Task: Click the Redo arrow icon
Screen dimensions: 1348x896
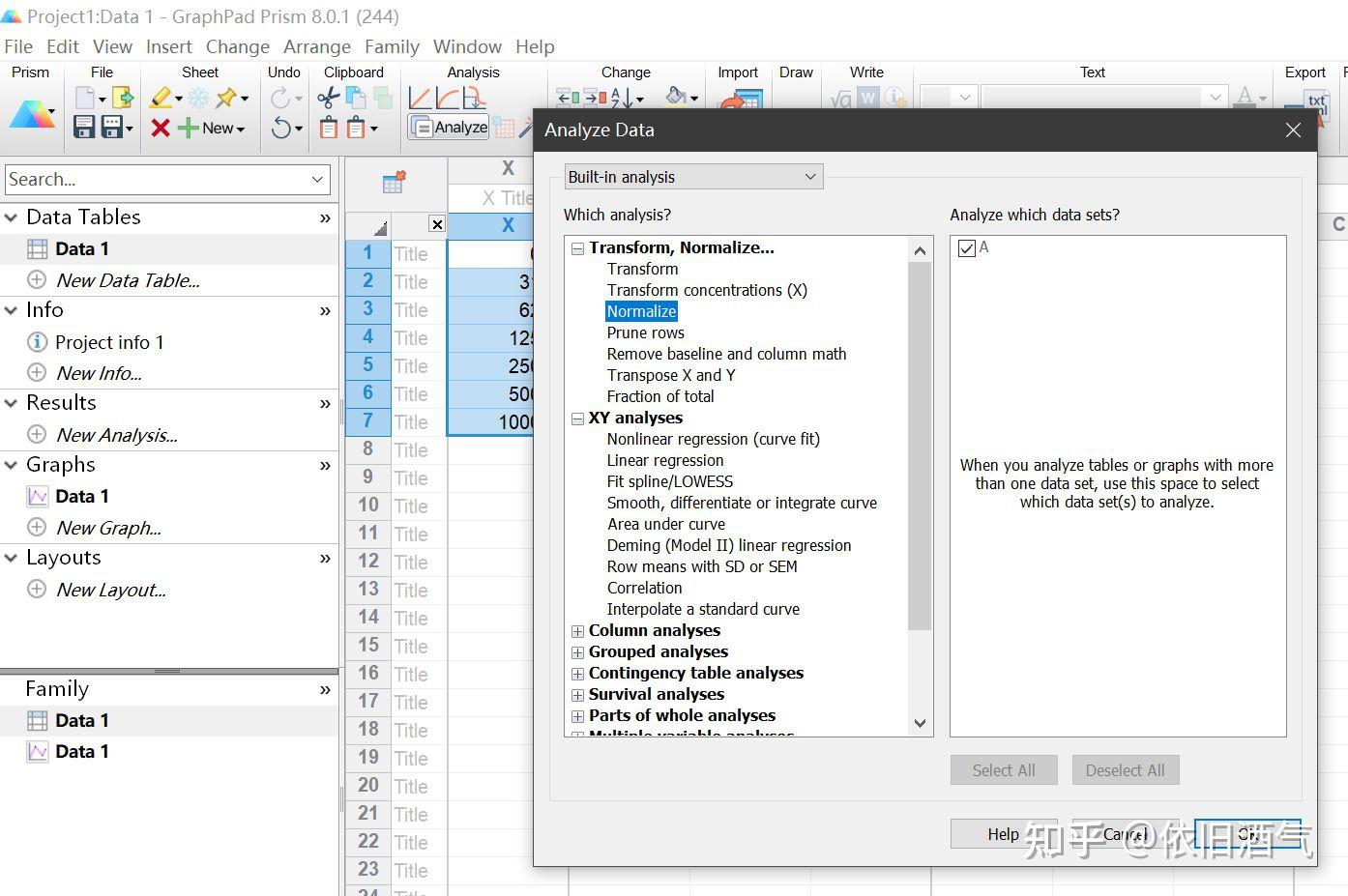Action: tap(280, 98)
